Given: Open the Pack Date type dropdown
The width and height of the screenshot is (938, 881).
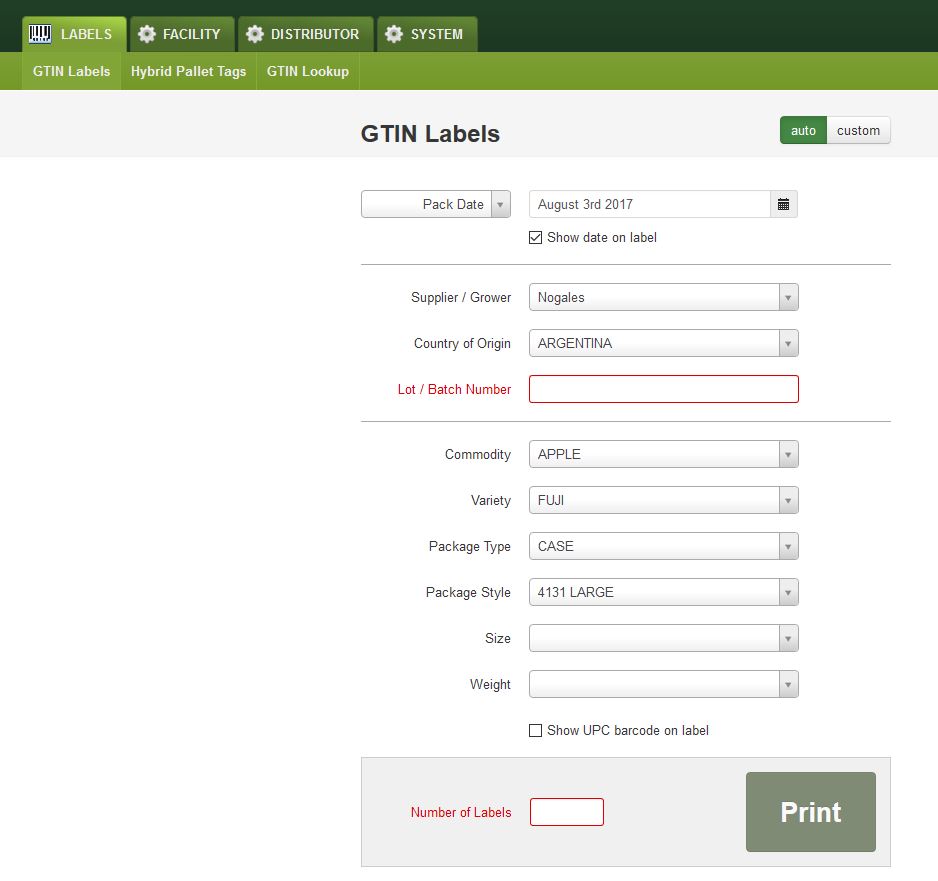Looking at the screenshot, I should [436, 205].
